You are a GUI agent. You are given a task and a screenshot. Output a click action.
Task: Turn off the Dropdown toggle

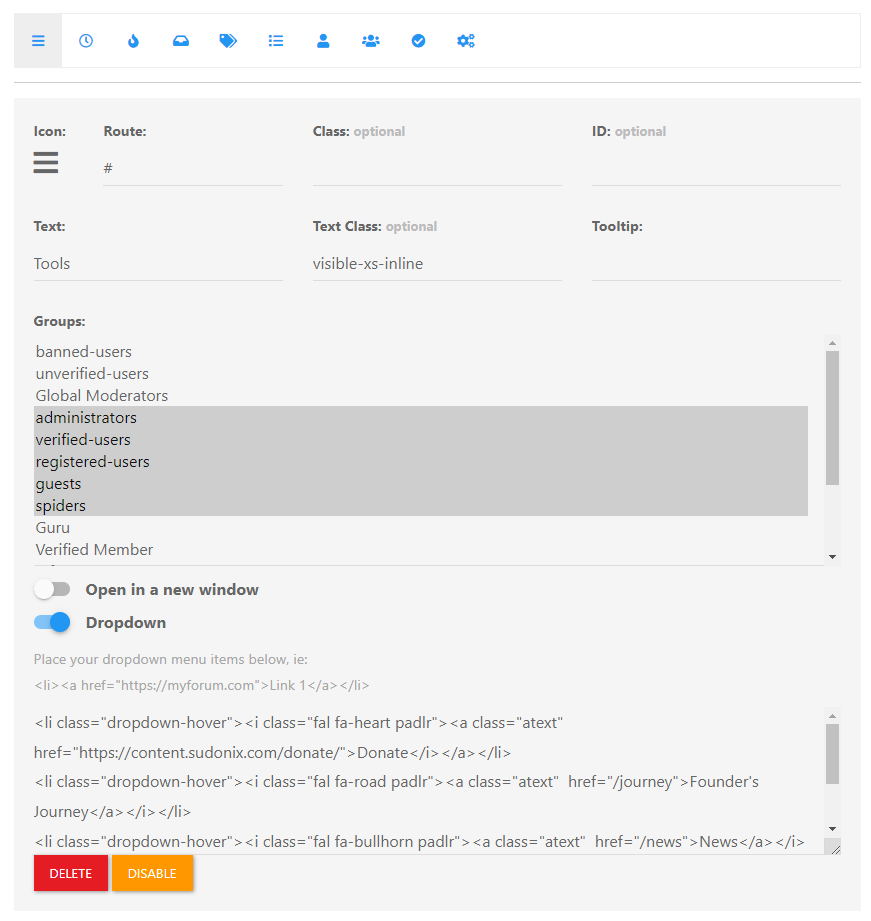[x=52, y=622]
